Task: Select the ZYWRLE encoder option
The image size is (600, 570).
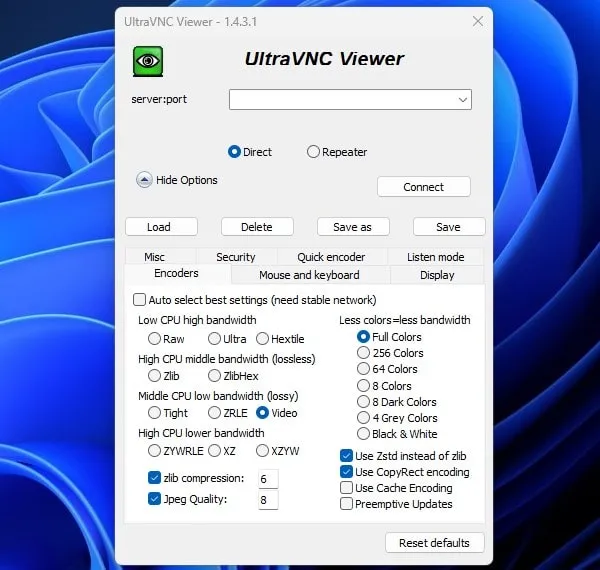Action: tap(154, 451)
